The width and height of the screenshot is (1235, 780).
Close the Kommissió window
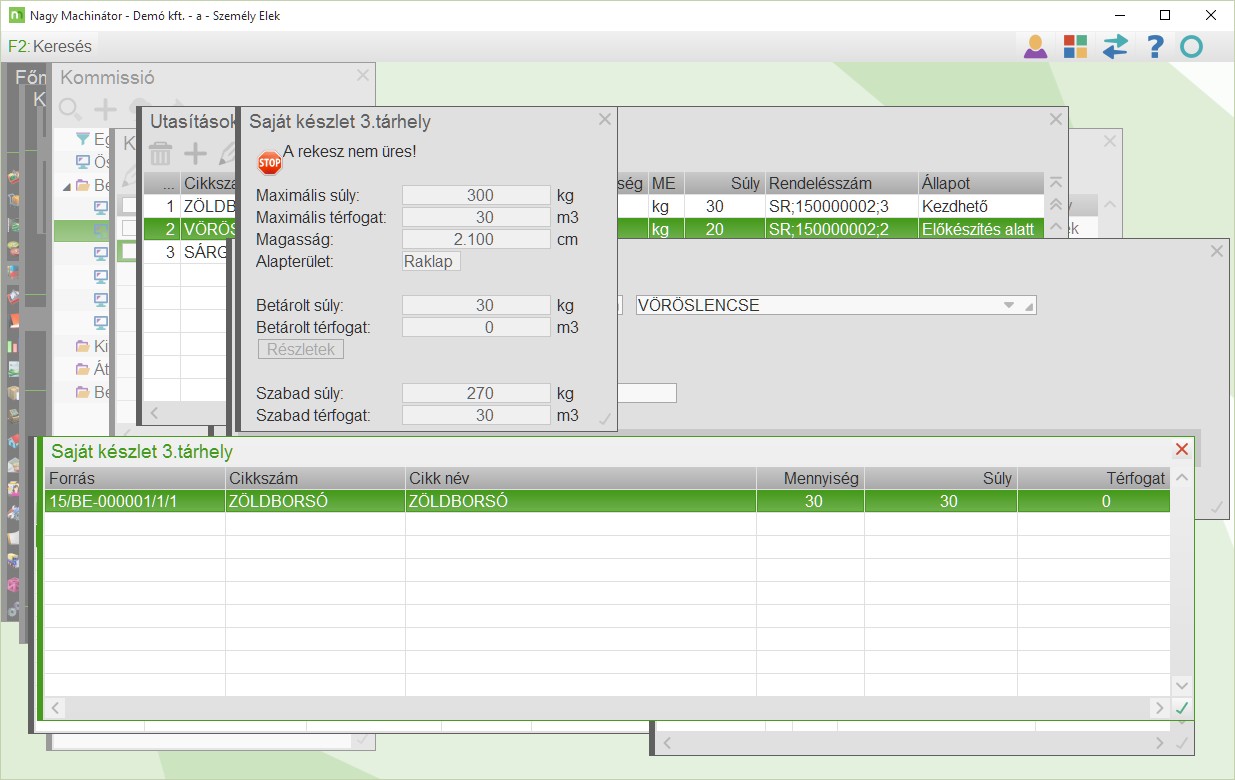363,75
